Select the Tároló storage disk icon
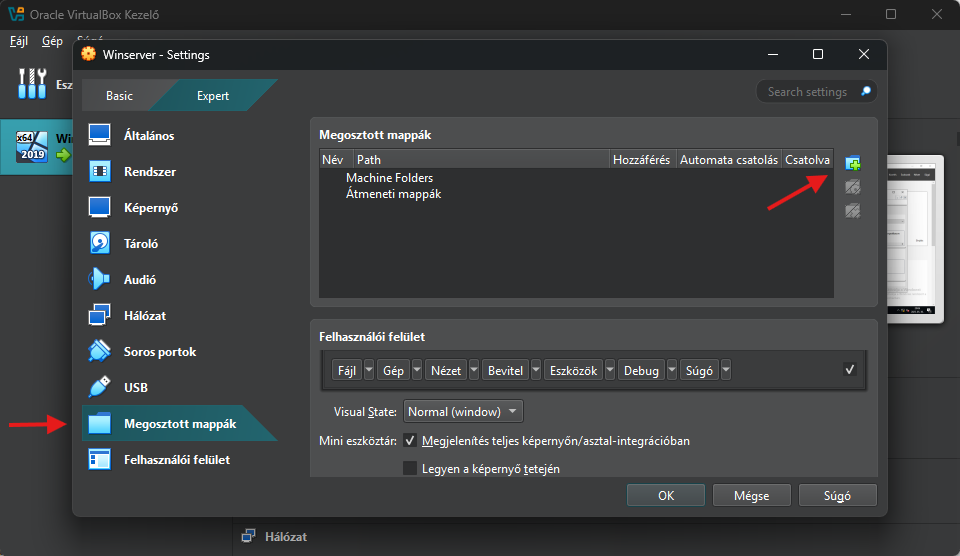 pyautogui.click(x=99, y=243)
